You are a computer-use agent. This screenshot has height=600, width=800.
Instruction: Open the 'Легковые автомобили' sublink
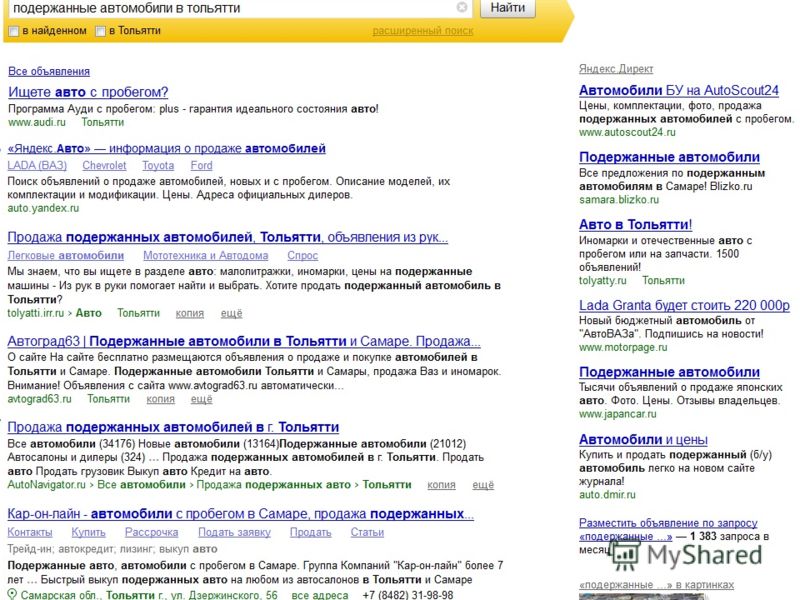[x=66, y=256]
